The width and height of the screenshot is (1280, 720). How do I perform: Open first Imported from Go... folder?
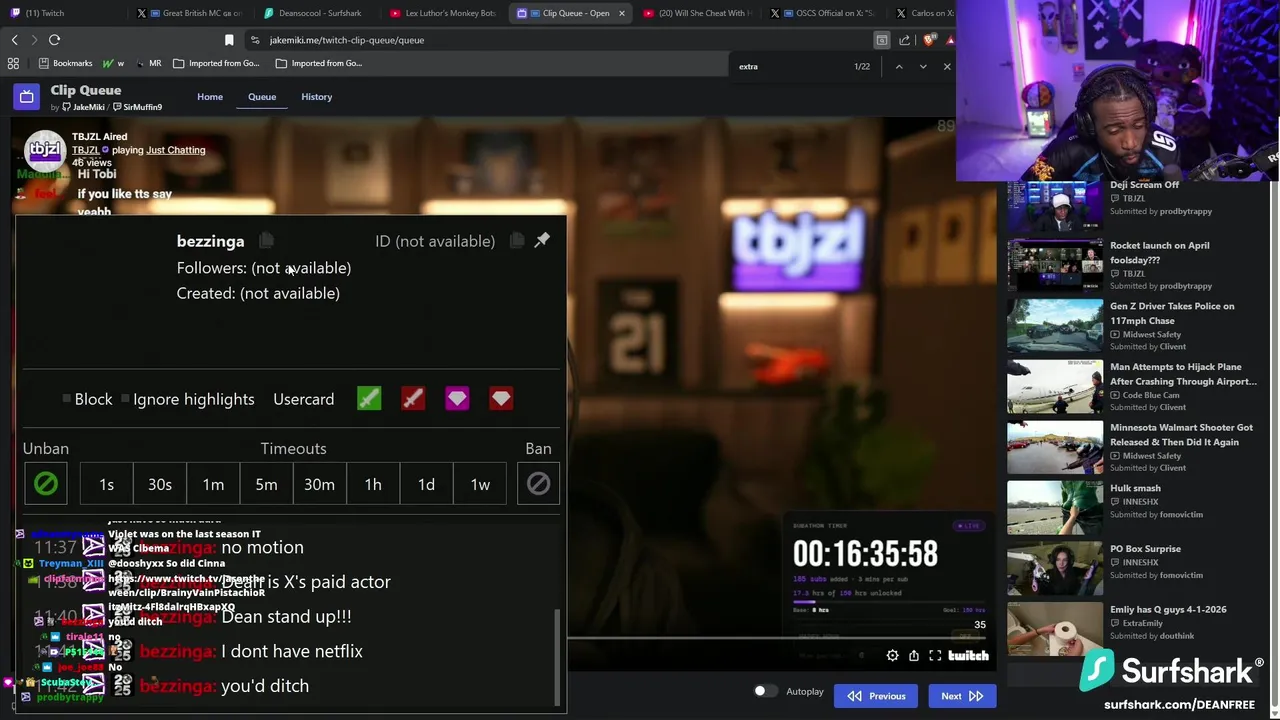click(216, 63)
